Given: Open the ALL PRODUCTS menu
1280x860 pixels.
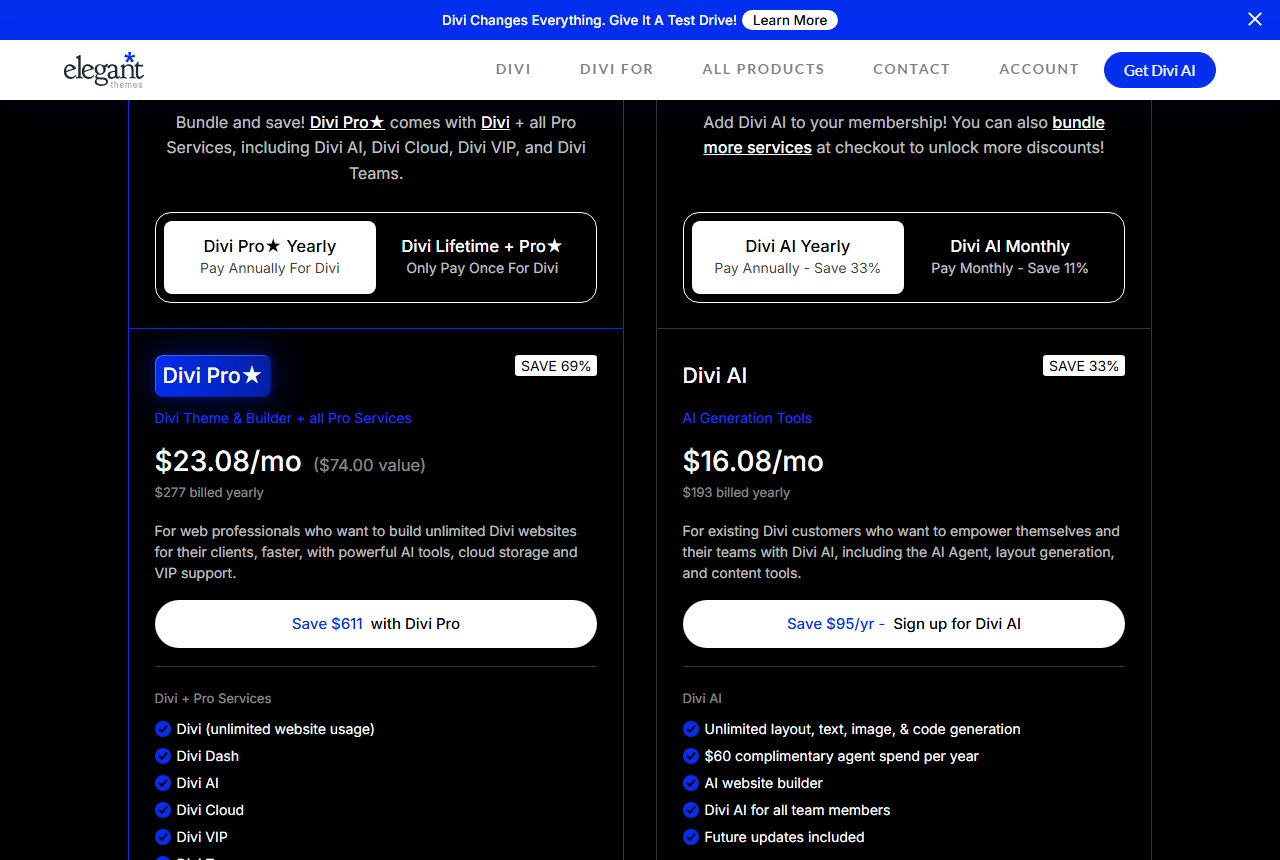Looking at the screenshot, I should point(763,69).
